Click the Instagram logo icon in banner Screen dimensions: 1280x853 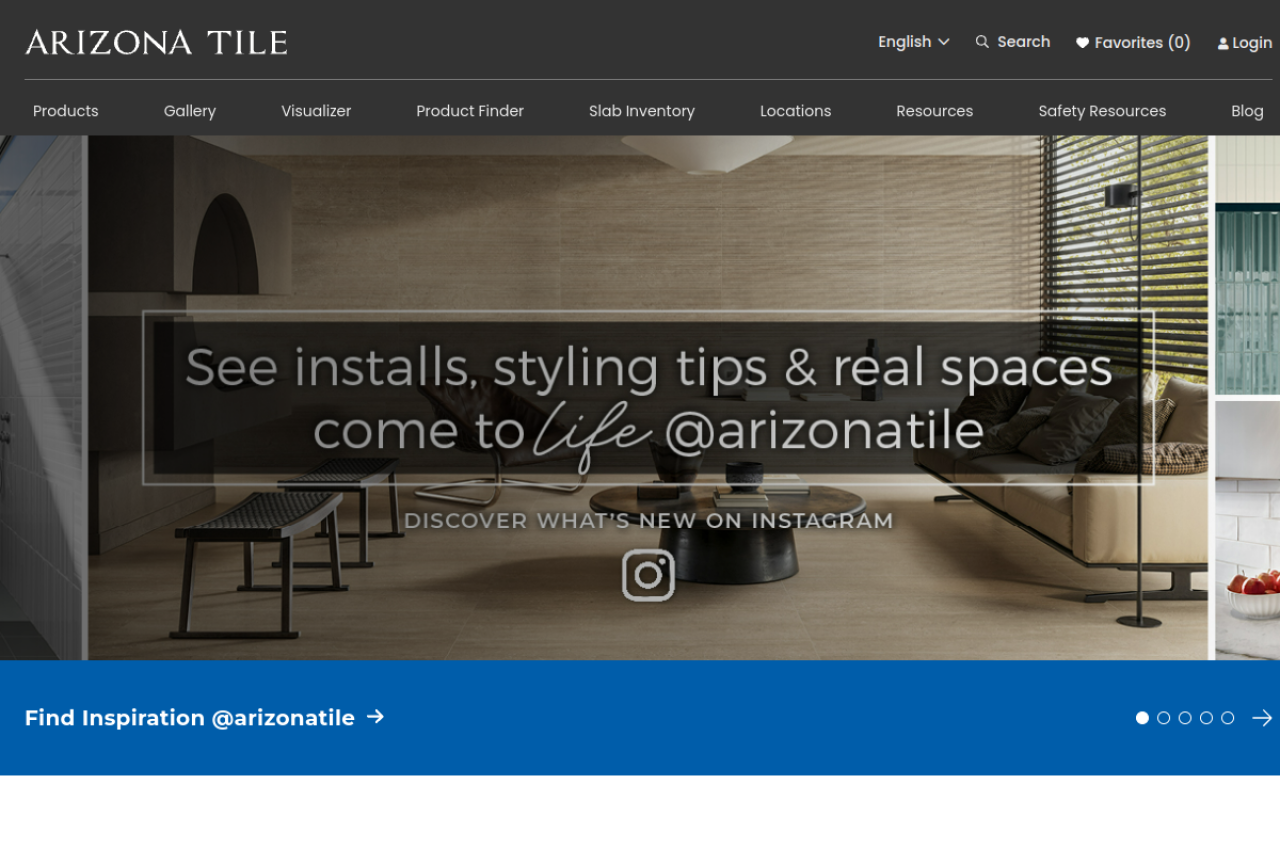(x=648, y=575)
